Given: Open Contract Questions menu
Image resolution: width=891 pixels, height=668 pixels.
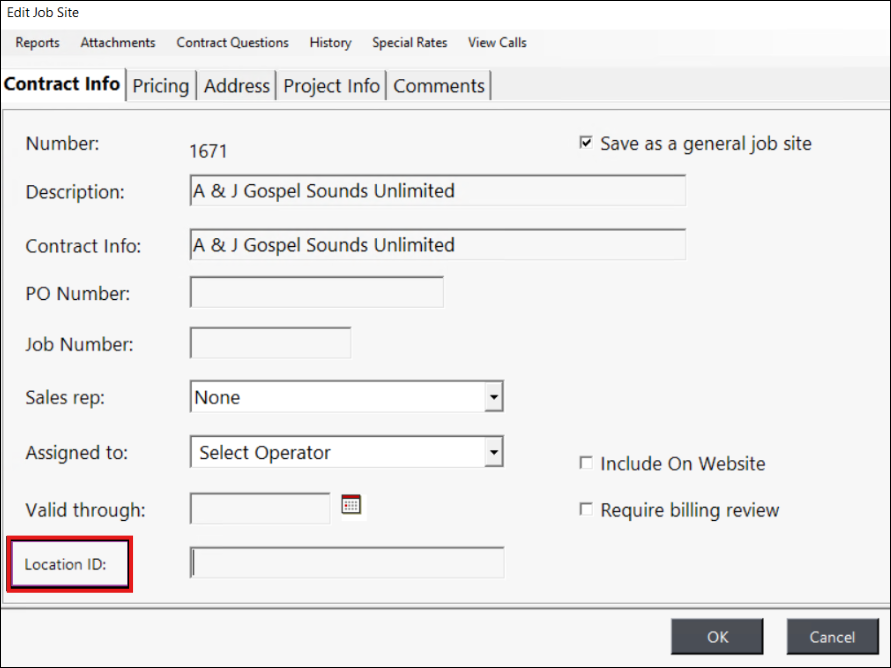Looking at the screenshot, I should 232,43.
